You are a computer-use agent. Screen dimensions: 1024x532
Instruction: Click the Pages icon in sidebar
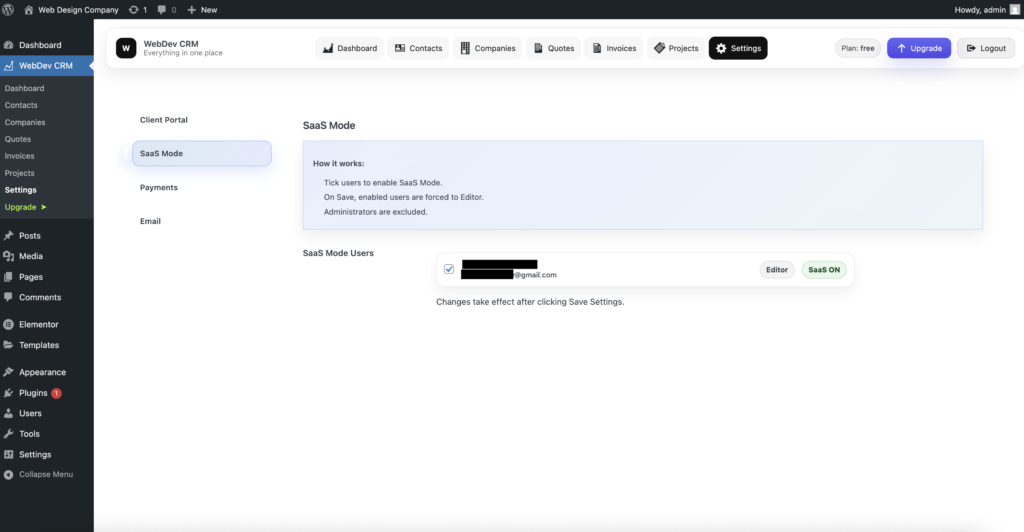click(x=8, y=277)
